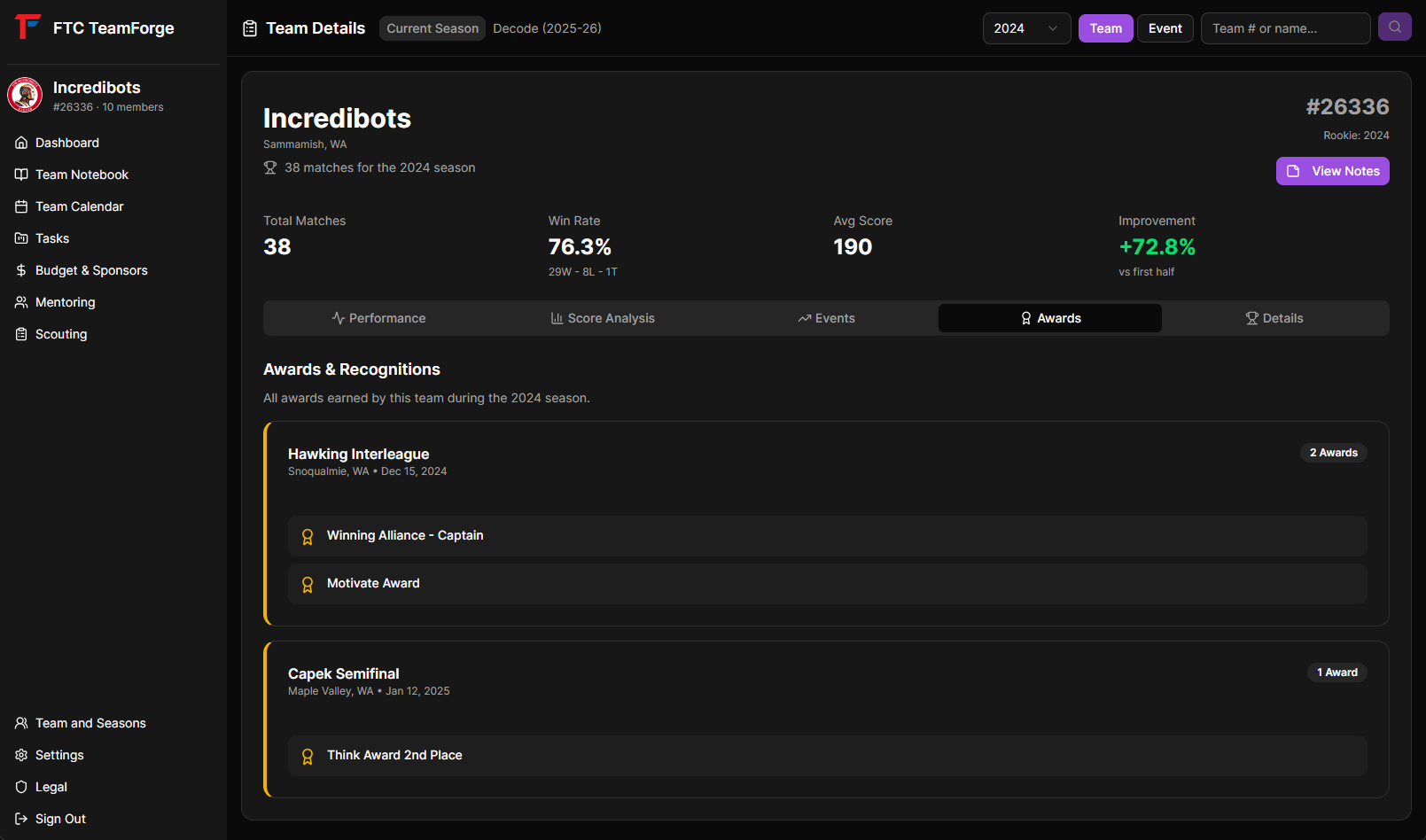Click the View Notes button
This screenshot has height=840, width=1426.
click(x=1332, y=171)
